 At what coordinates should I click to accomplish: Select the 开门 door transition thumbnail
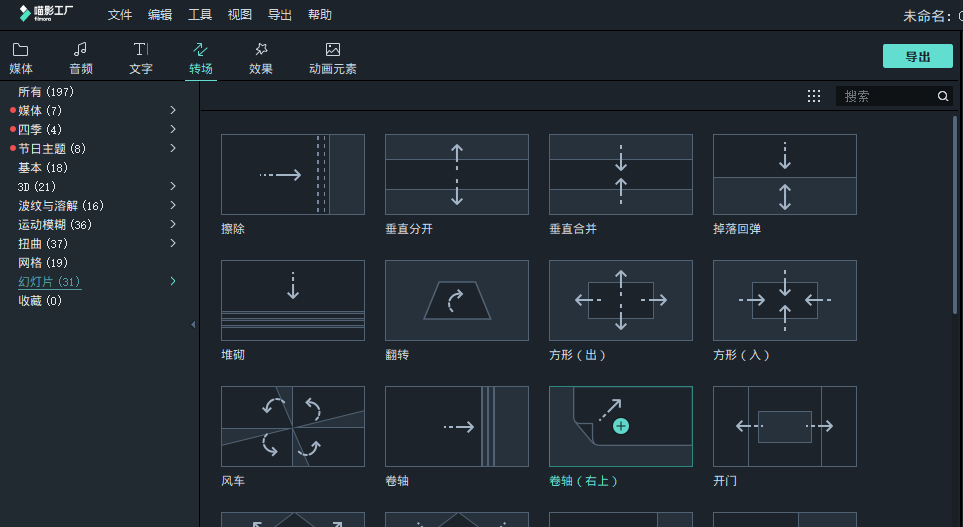point(785,426)
